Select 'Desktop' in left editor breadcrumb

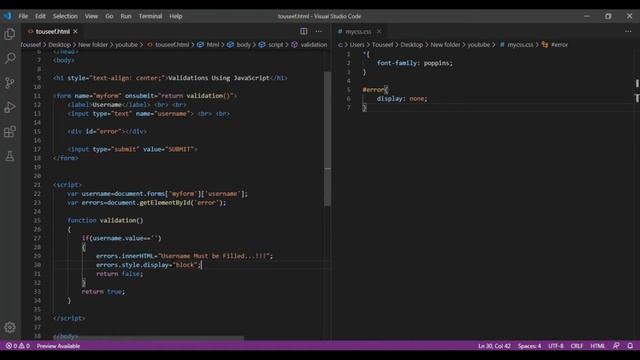click(60, 45)
